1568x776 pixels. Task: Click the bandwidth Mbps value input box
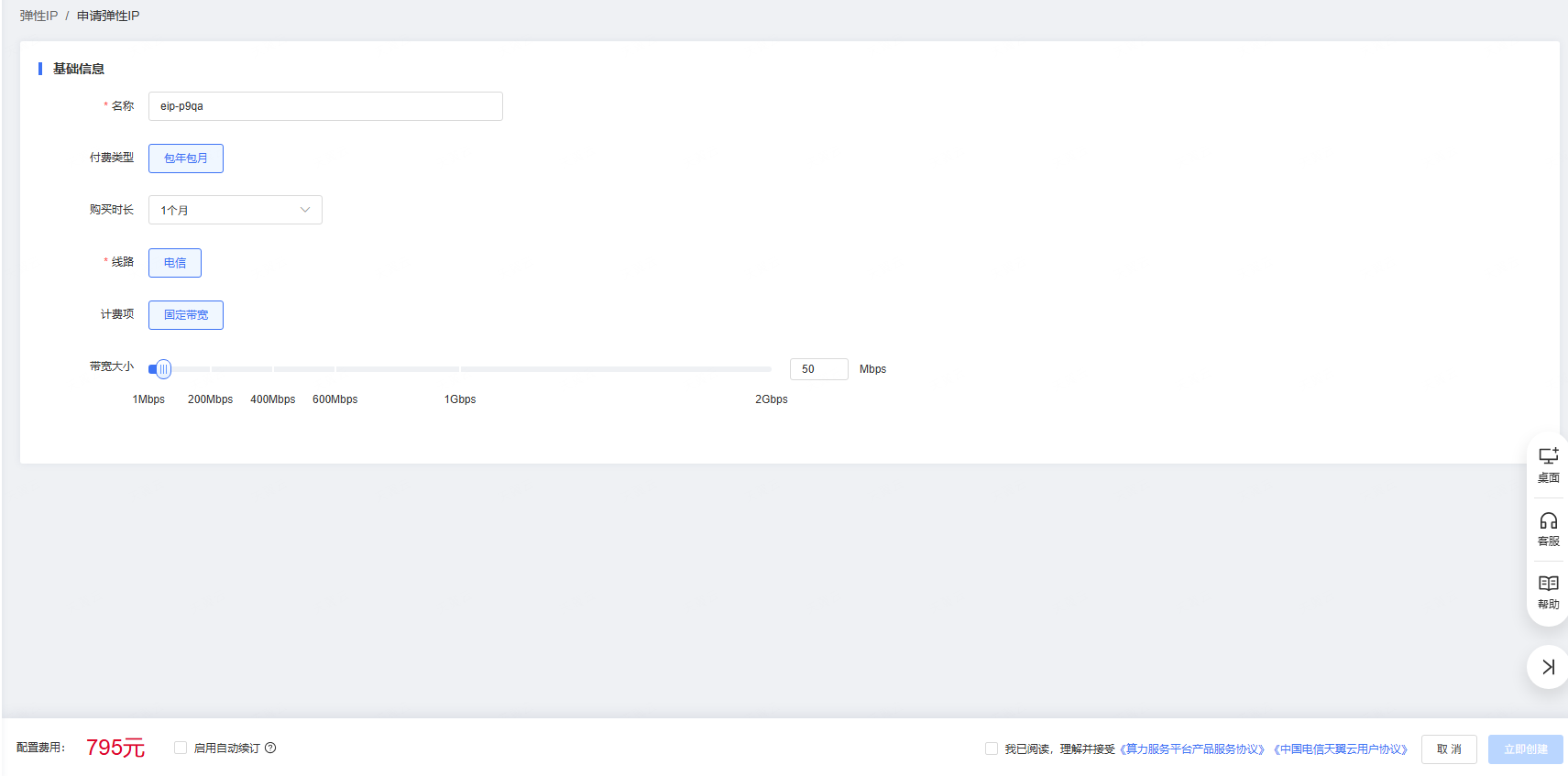818,369
